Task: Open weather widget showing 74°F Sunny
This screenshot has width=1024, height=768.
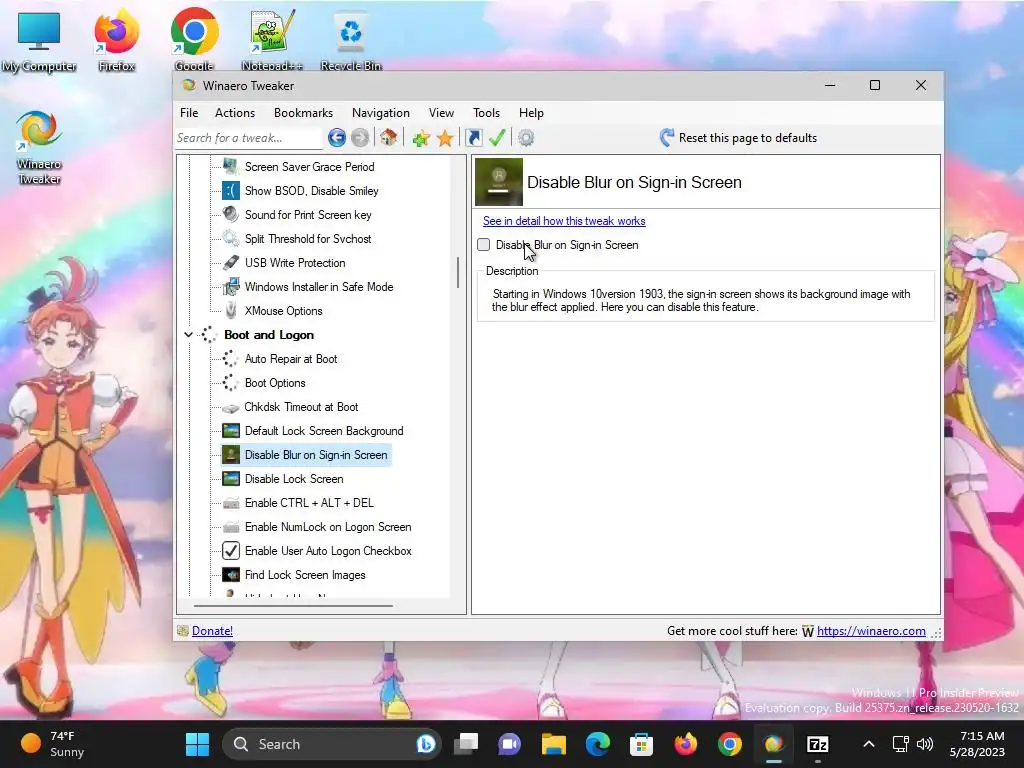Action: point(52,744)
